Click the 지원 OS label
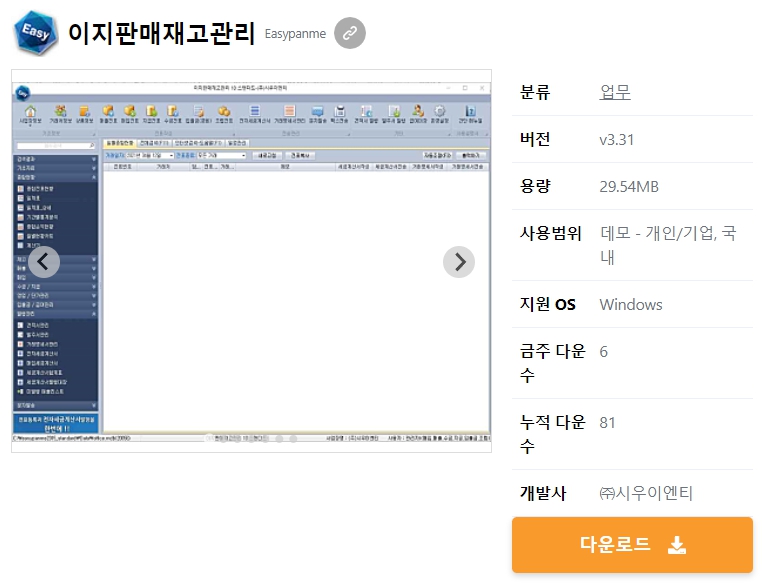The image size is (762, 587). click(548, 304)
